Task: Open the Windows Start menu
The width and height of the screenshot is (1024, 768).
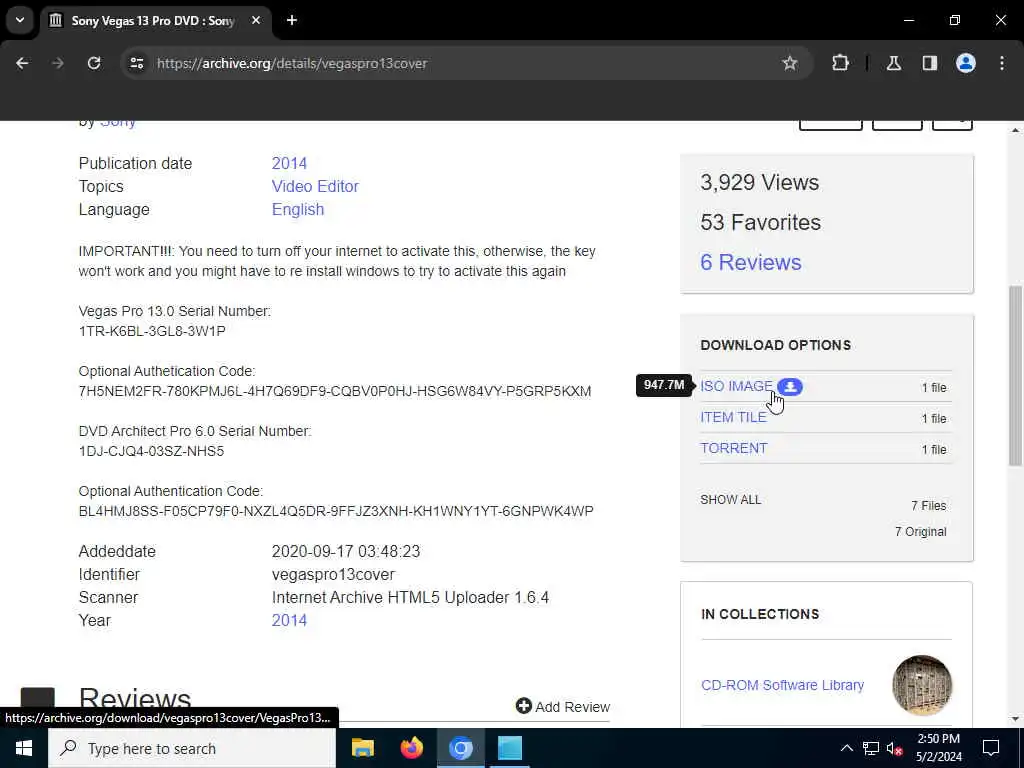Action: [24, 748]
